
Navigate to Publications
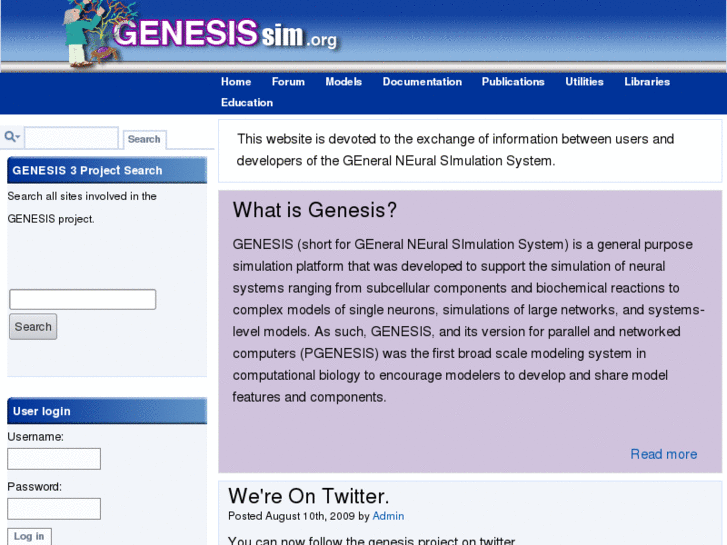pos(513,82)
